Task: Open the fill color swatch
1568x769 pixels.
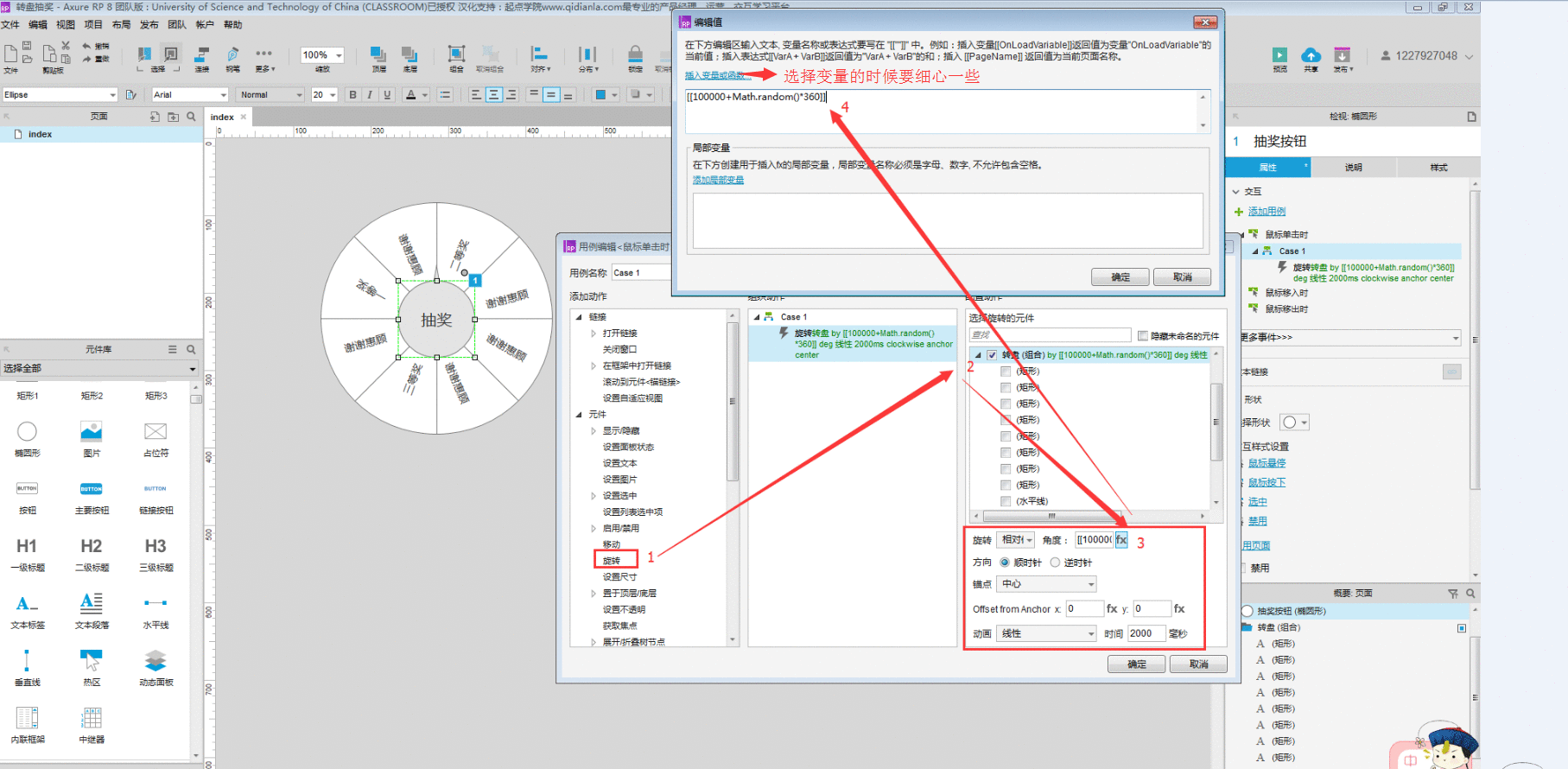Action: tap(601, 95)
